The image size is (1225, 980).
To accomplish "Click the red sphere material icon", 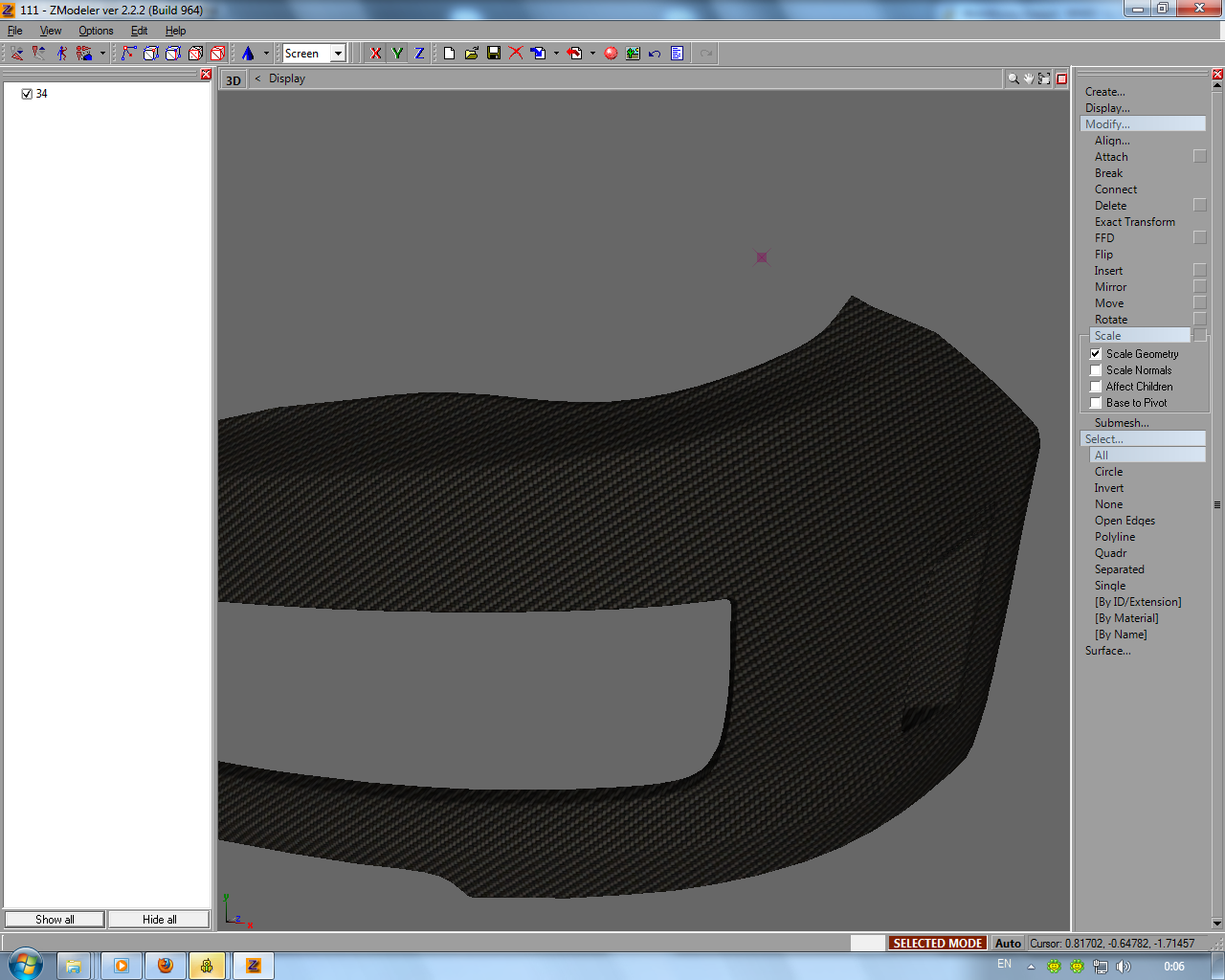I will coord(611,54).
